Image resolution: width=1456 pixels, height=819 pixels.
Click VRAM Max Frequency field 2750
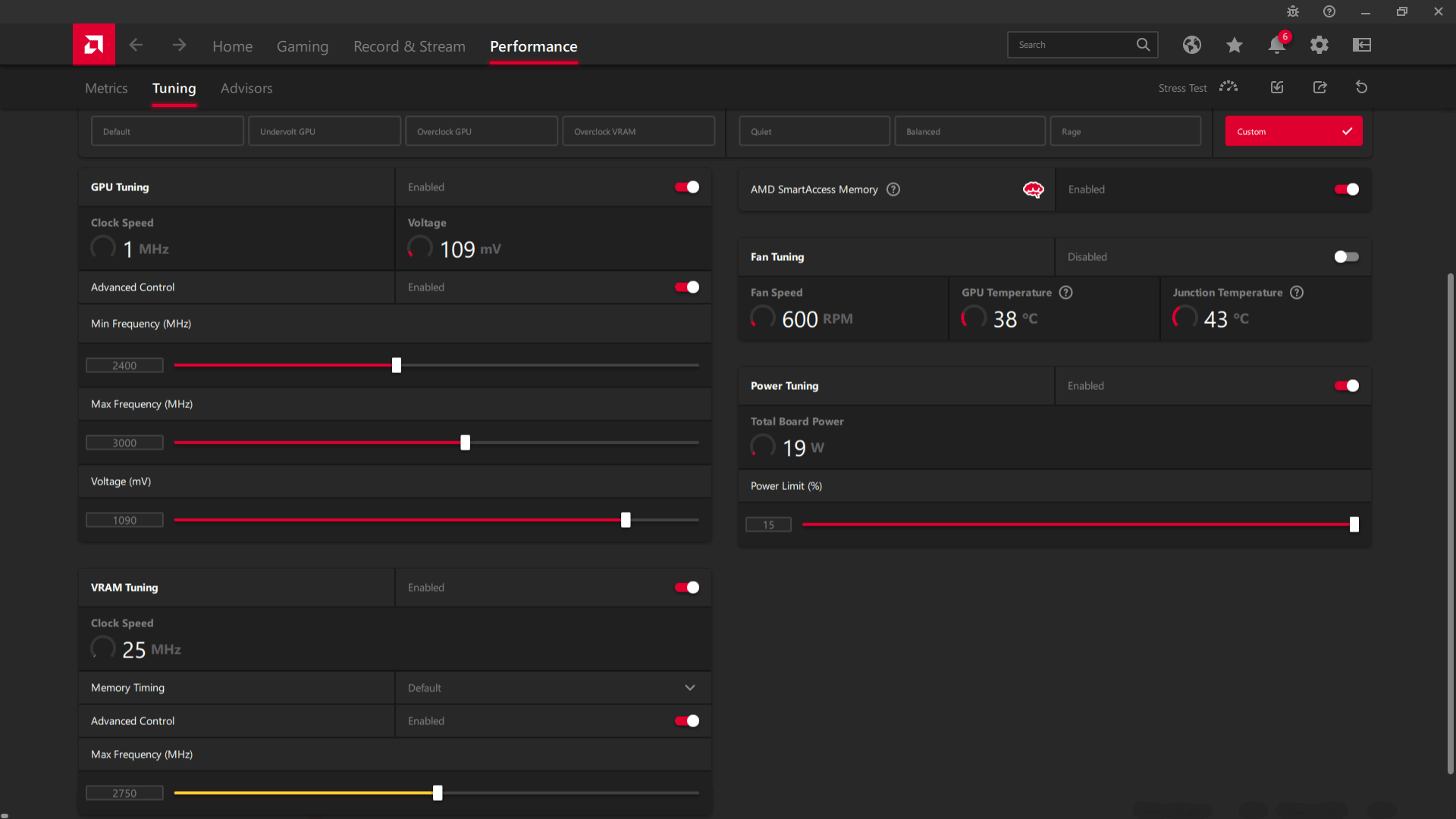124,793
